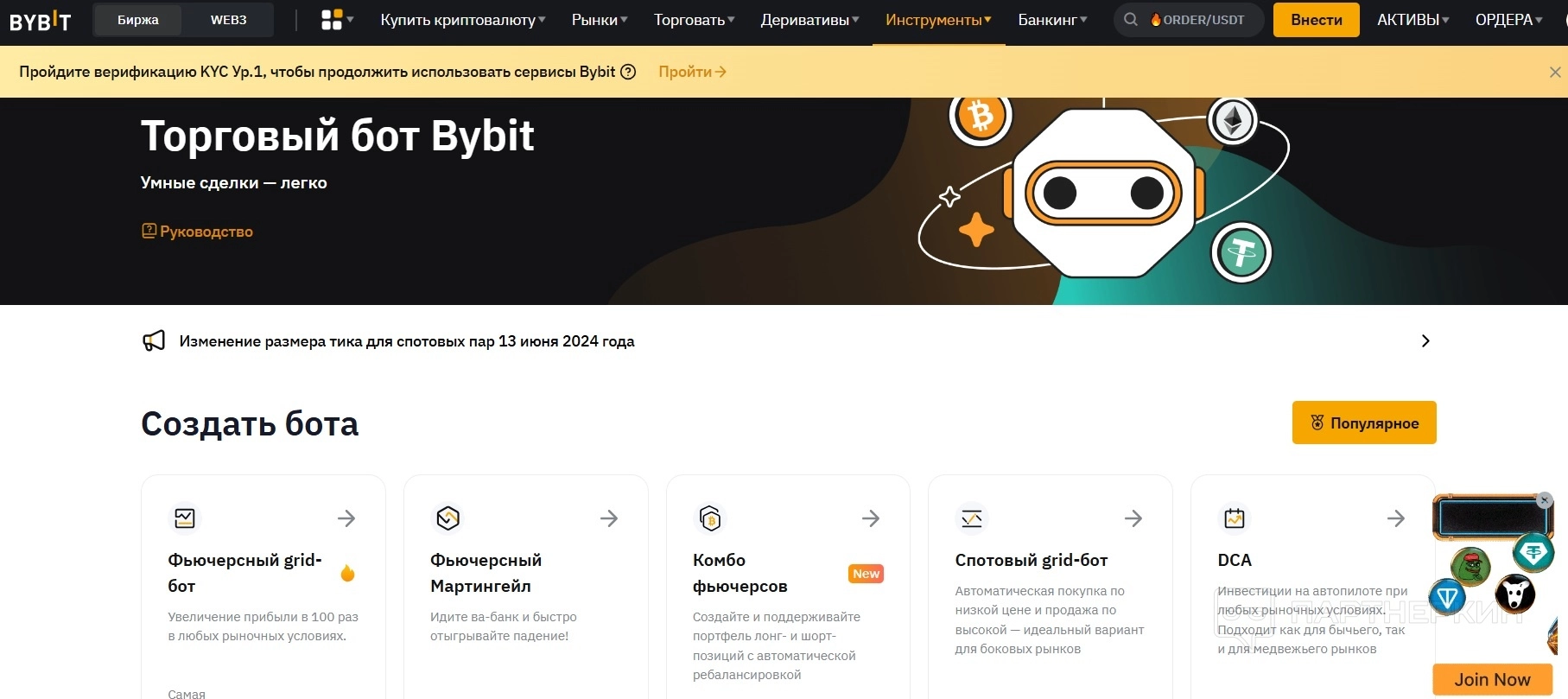Screen dimensions: 1568x699
Task: Click the Внести deposit button
Action: (1317, 20)
